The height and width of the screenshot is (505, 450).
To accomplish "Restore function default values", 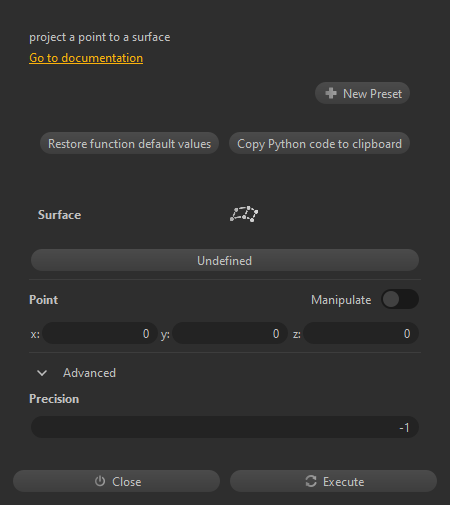I will point(129,143).
